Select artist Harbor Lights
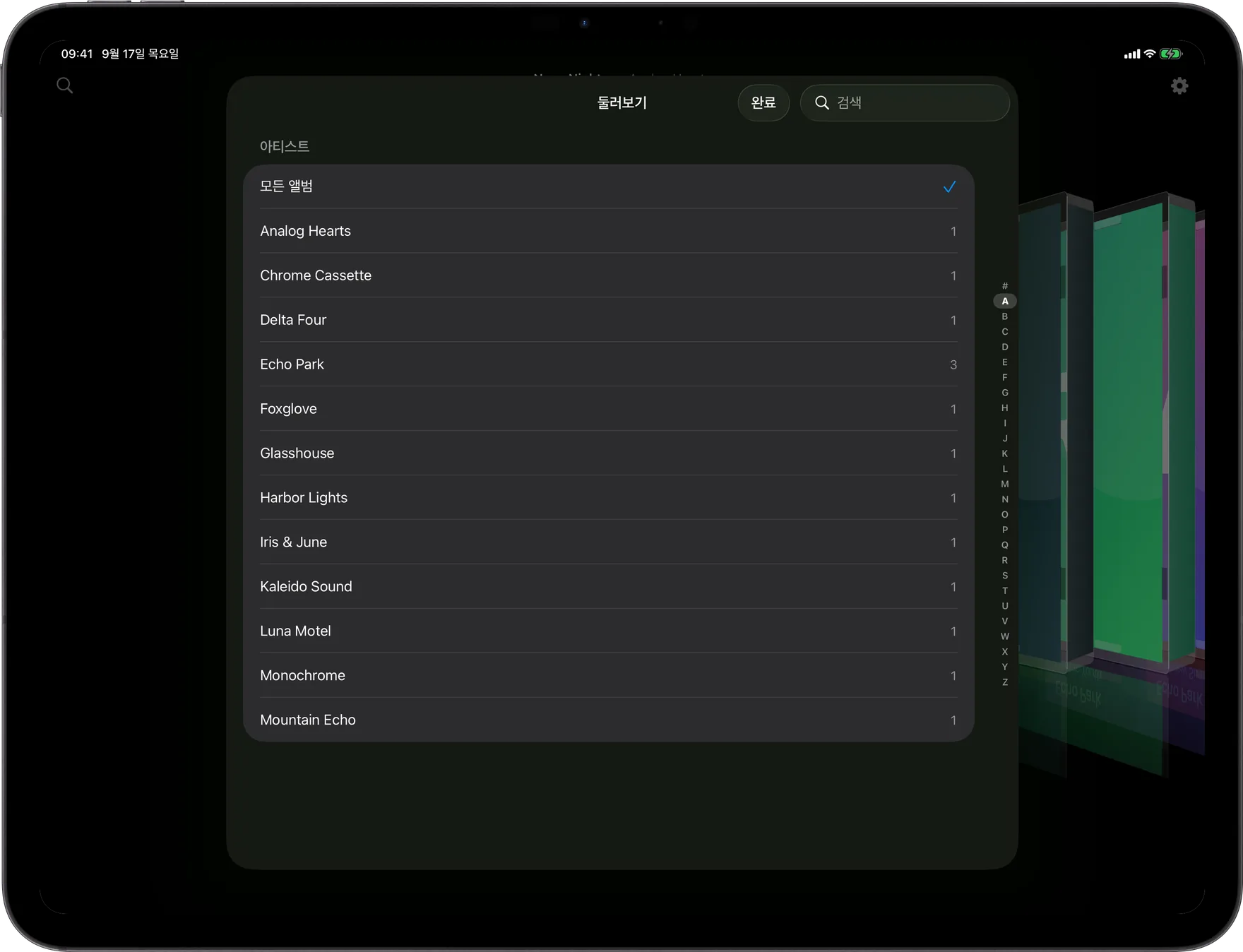The height and width of the screenshot is (952, 1243). [609, 498]
